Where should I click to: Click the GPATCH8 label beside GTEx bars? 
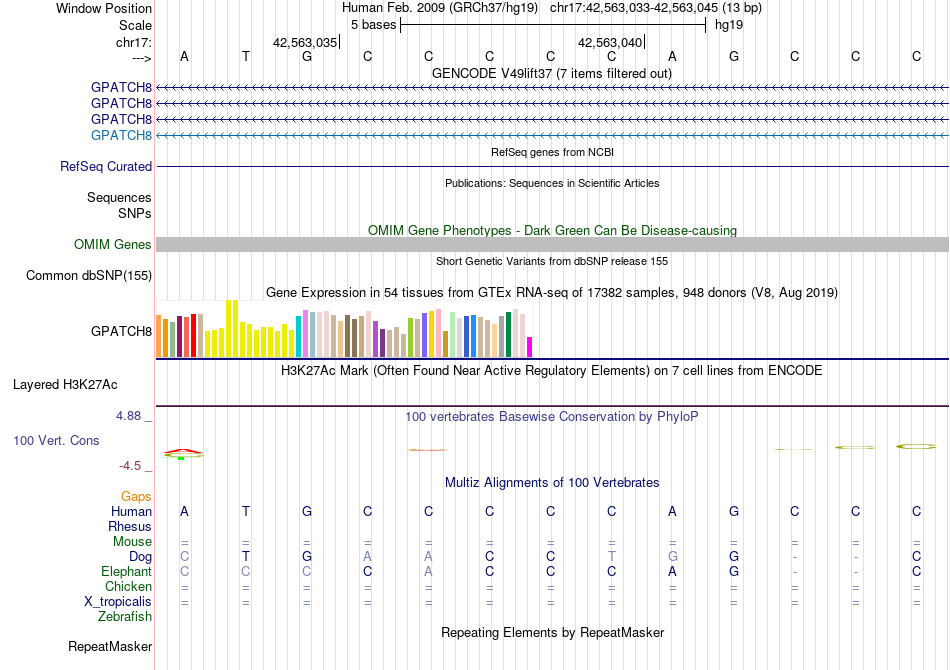[x=121, y=331]
